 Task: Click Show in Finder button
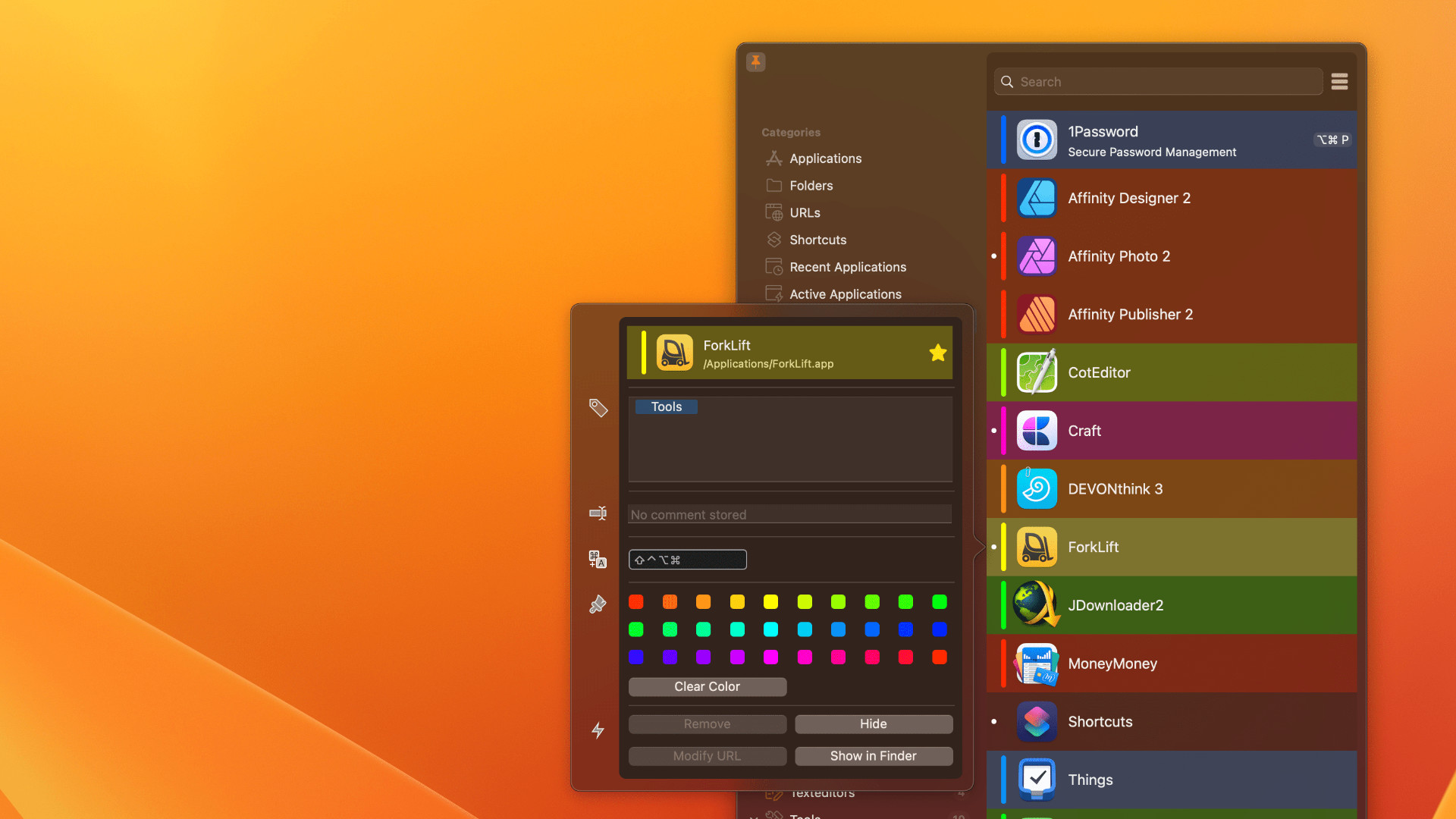(x=874, y=756)
